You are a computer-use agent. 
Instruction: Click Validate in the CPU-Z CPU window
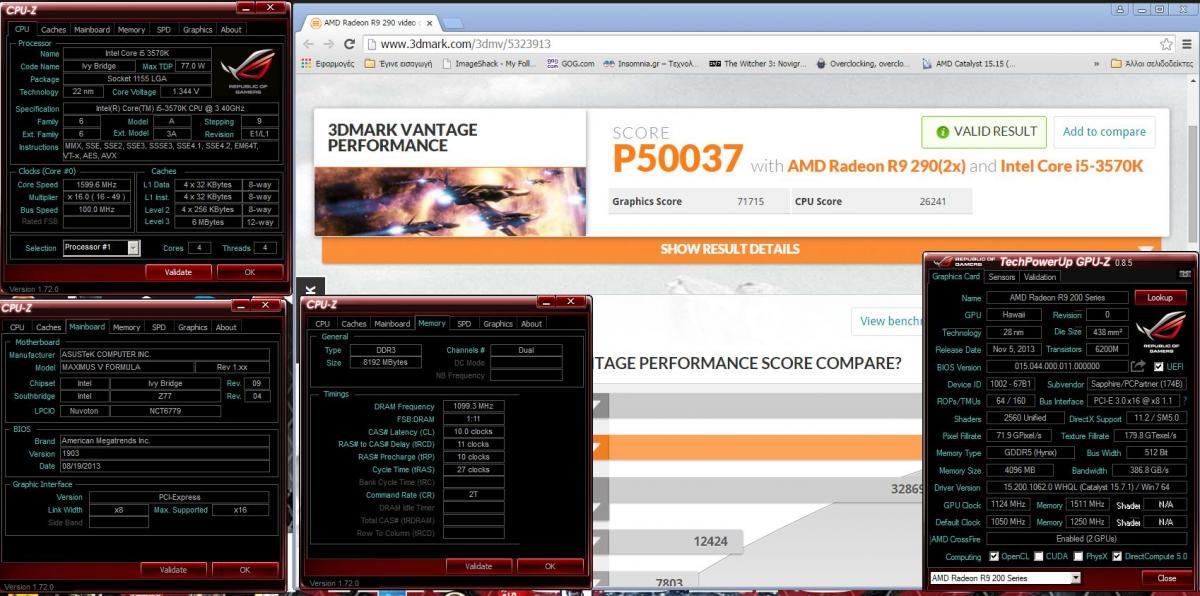pos(177,271)
